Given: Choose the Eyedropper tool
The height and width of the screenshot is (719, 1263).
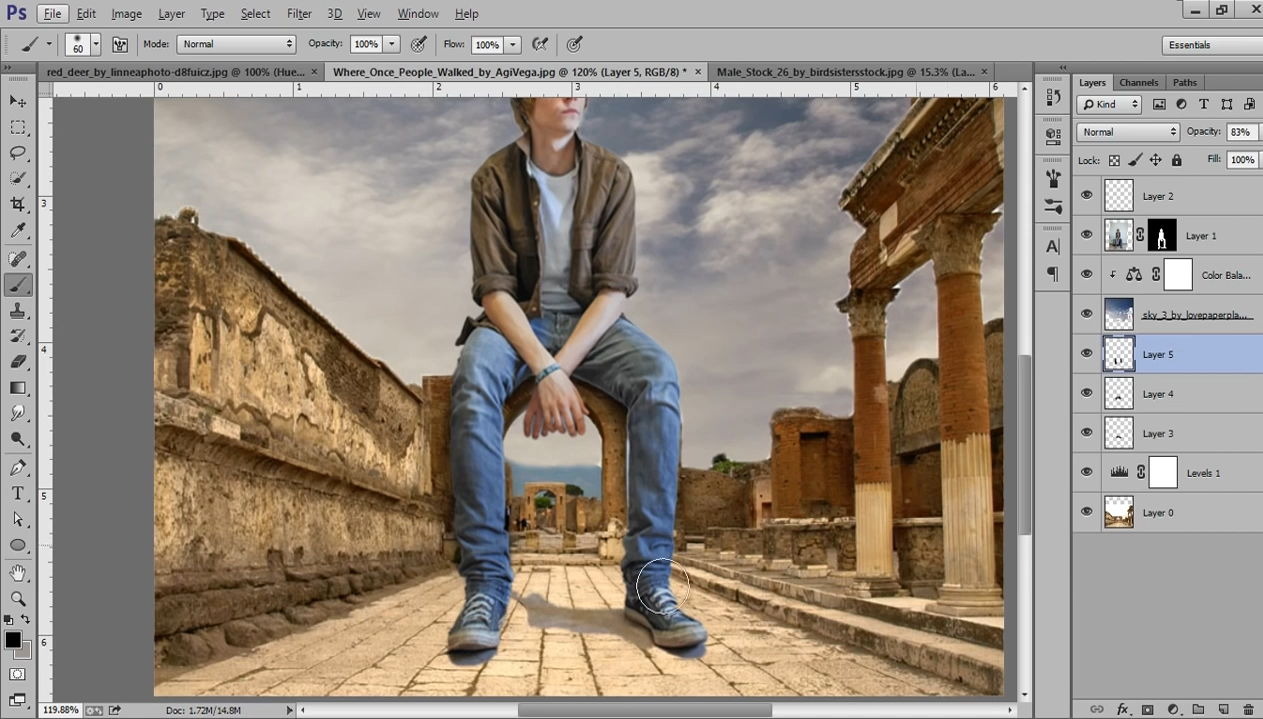Looking at the screenshot, I should click(18, 231).
